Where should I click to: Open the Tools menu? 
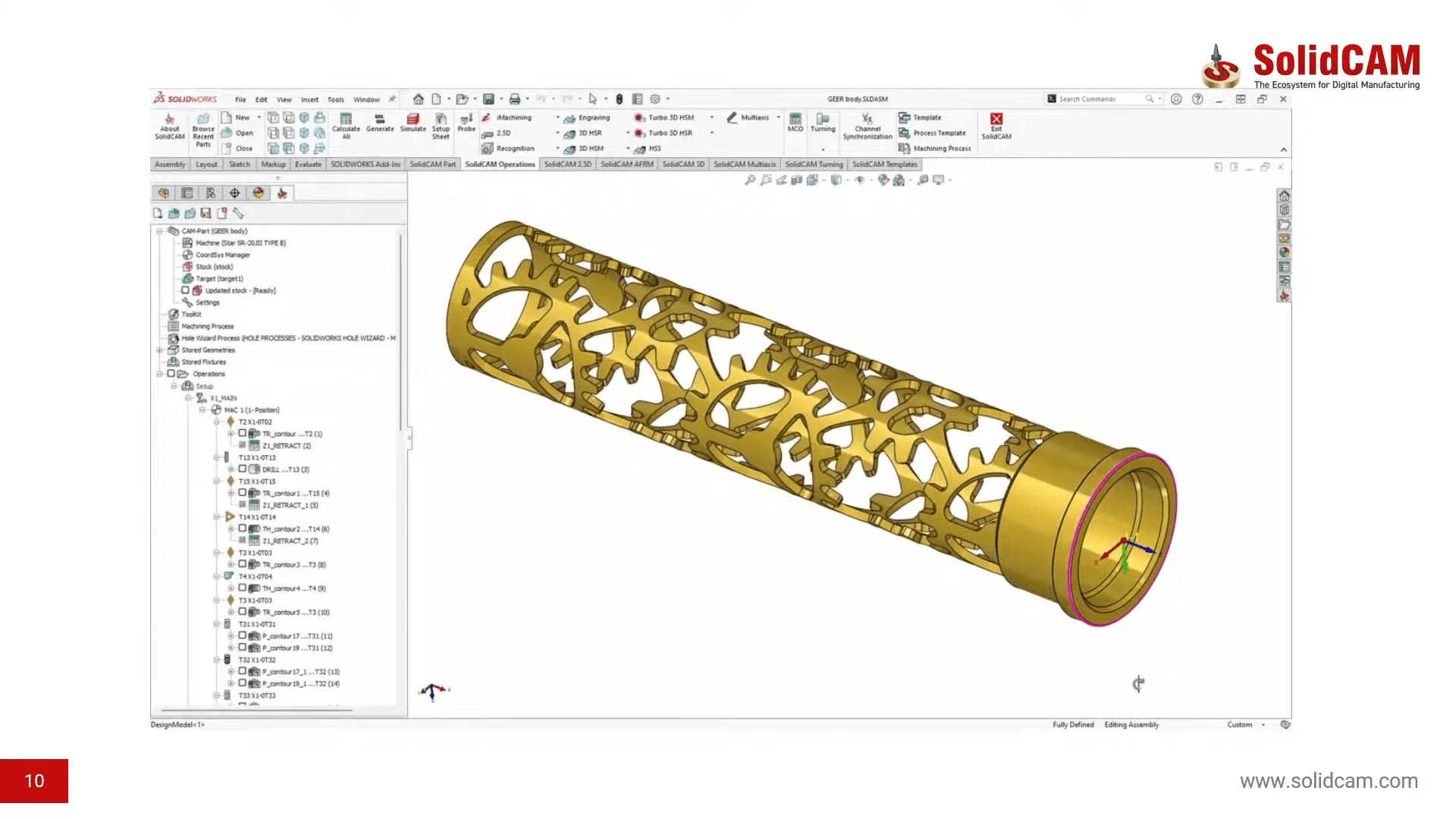[335, 99]
